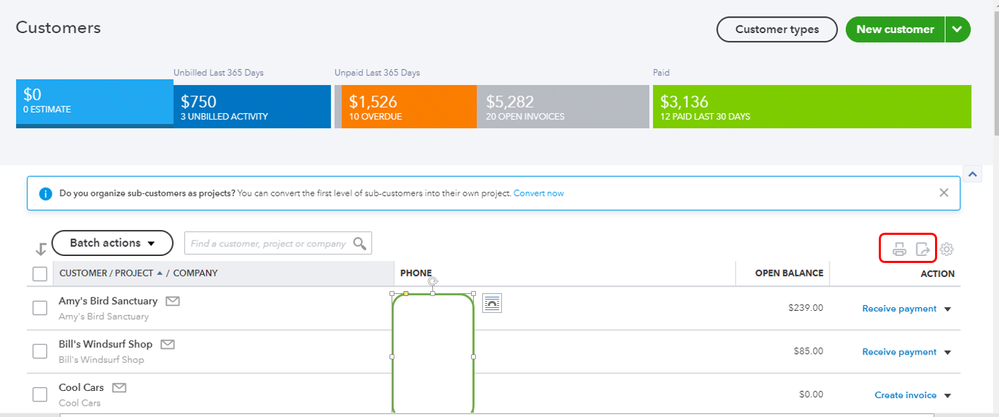This screenshot has width=999, height=417.
Task: Close the sub-customers info banner
Action: tap(944, 192)
